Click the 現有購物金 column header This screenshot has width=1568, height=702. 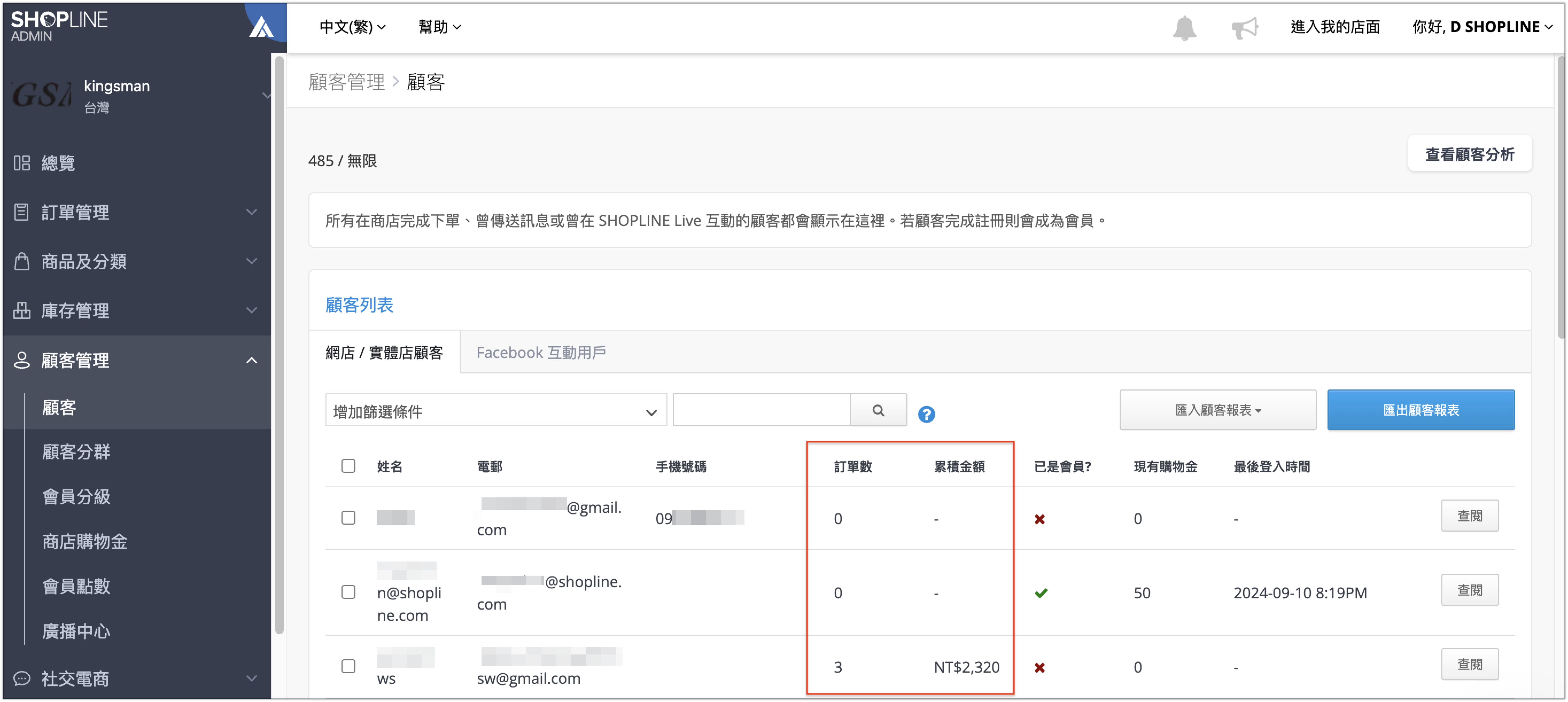click(1165, 467)
